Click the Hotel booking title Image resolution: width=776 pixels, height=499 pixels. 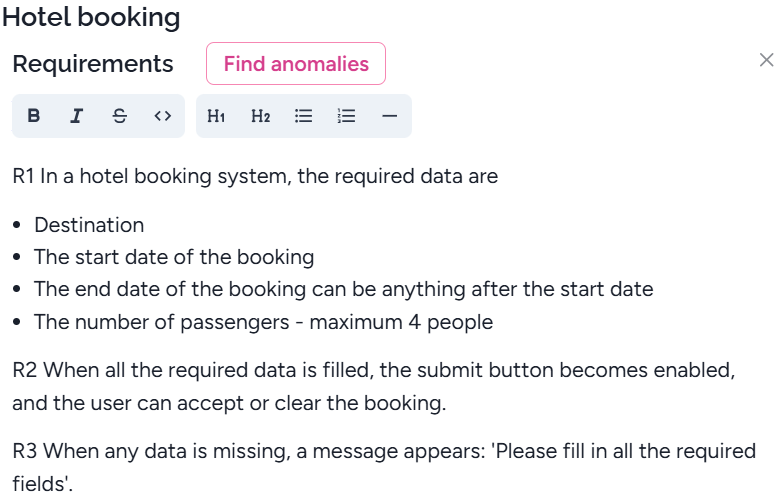coord(91,17)
